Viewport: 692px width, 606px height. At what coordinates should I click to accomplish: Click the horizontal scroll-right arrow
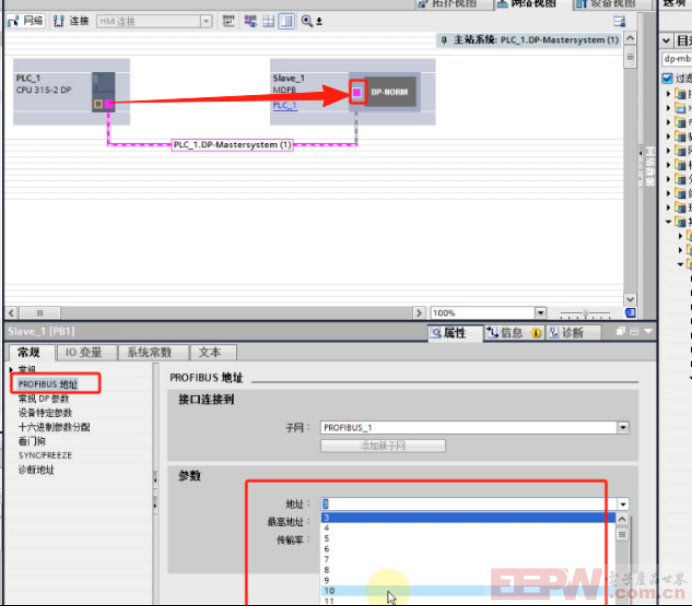click(419, 313)
